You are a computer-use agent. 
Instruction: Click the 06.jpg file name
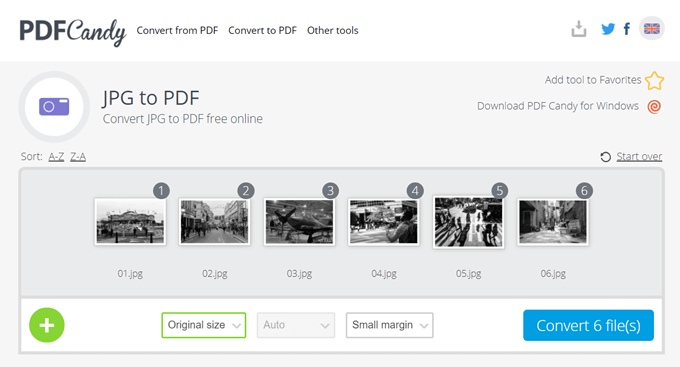coord(553,274)
